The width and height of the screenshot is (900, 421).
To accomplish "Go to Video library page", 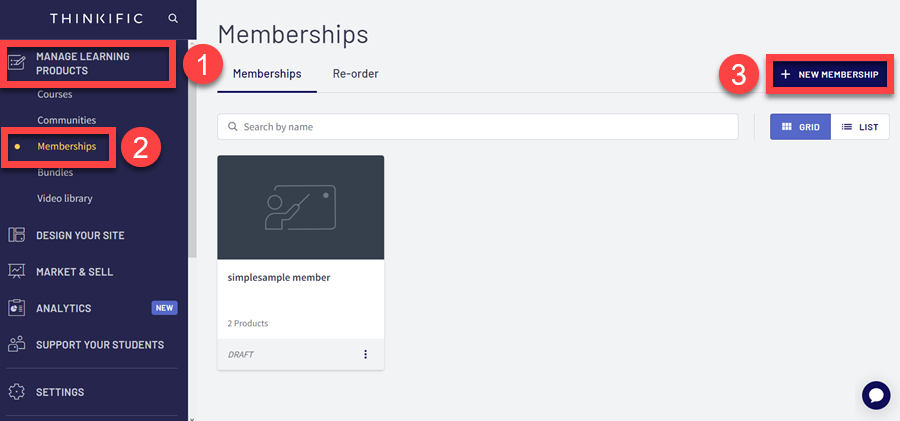I will pos(64,198).
